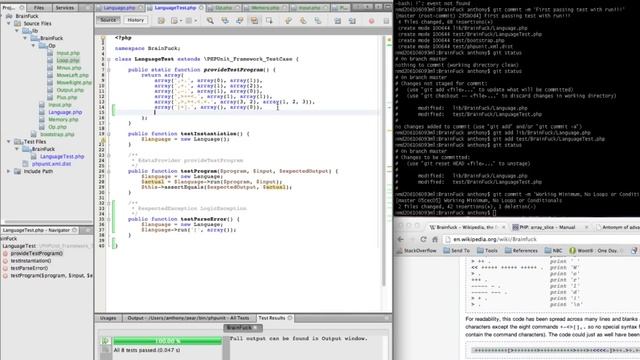The image size is (640, 360).
Task: Expand the Include Path tree node
Action: (x=9, y=171)
